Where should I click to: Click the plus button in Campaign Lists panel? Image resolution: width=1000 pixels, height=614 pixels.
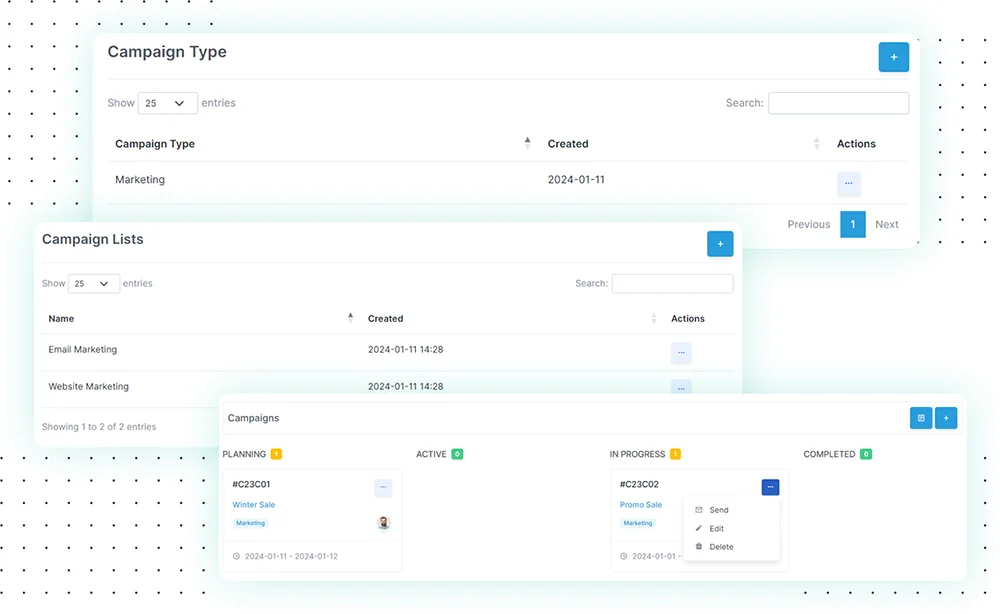[x=720, y=244]
